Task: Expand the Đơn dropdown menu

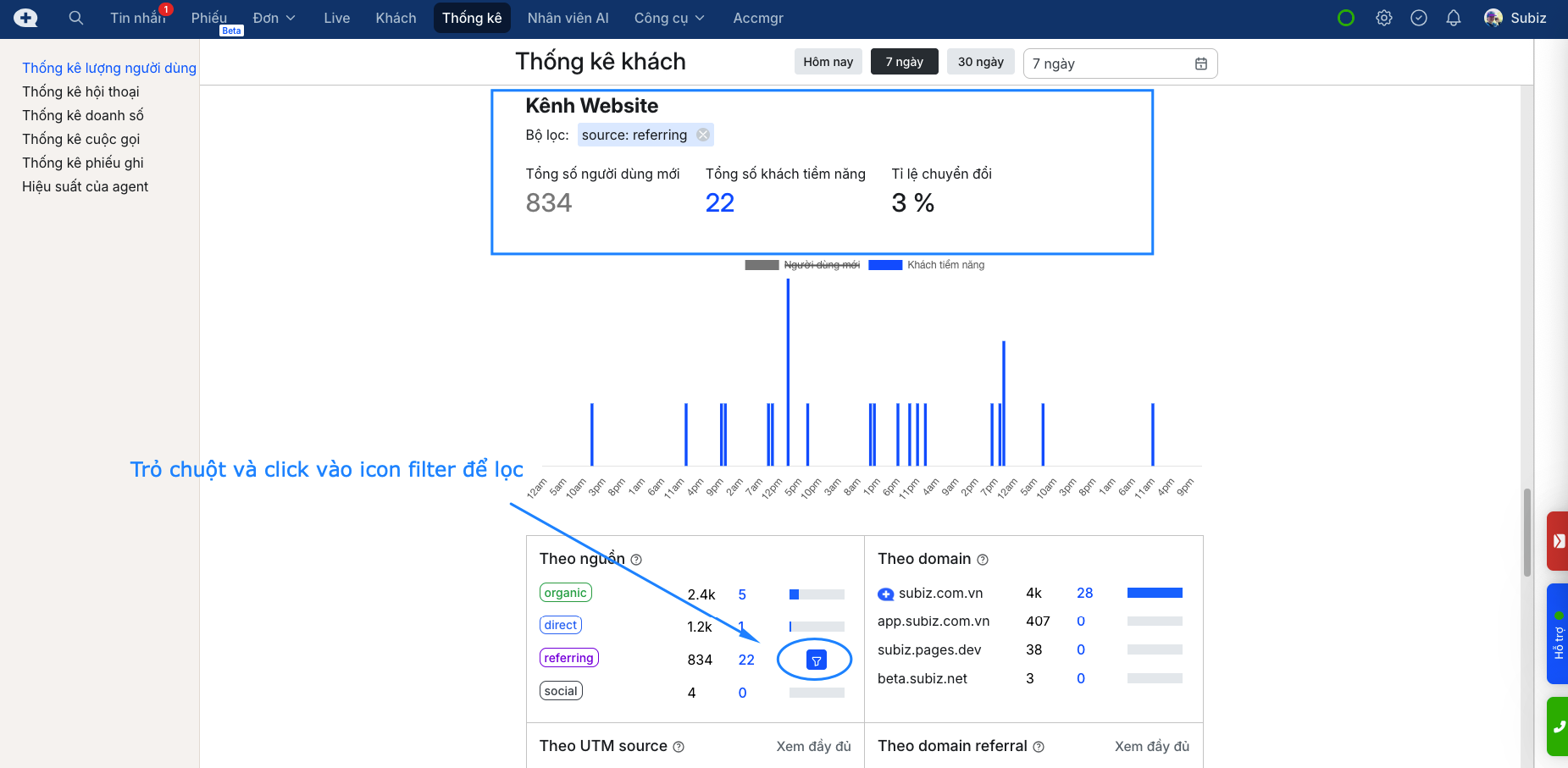Action: [274, 18]
